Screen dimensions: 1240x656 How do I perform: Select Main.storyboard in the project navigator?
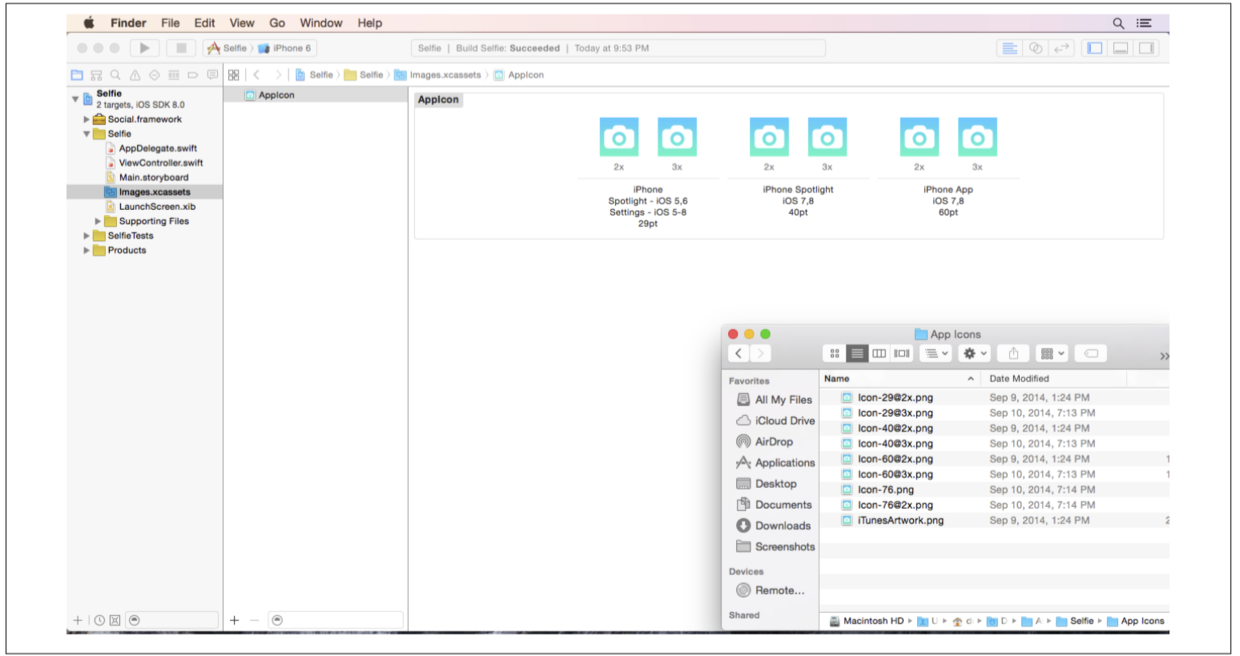[x=153, y=177]
